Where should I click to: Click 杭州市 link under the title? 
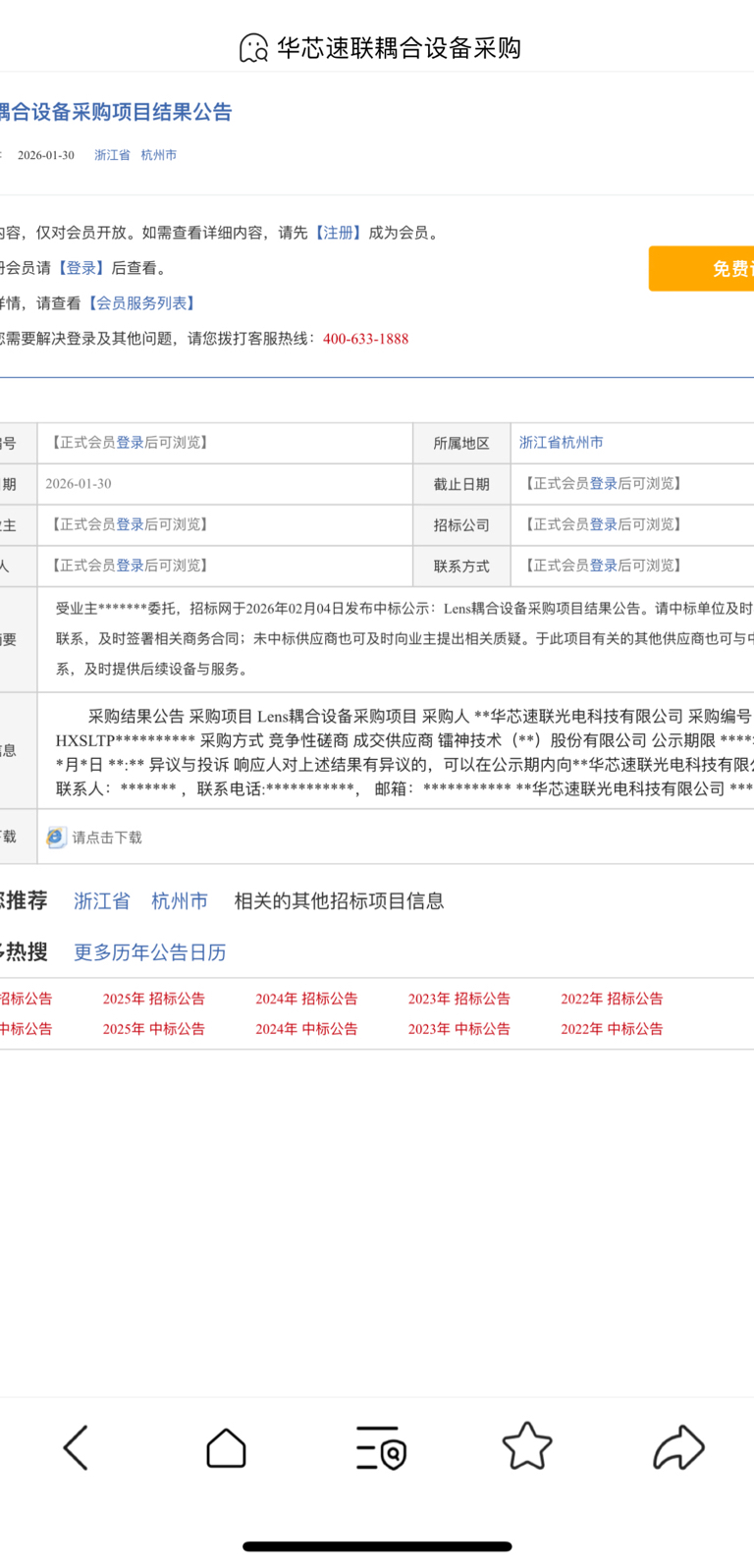159,155
